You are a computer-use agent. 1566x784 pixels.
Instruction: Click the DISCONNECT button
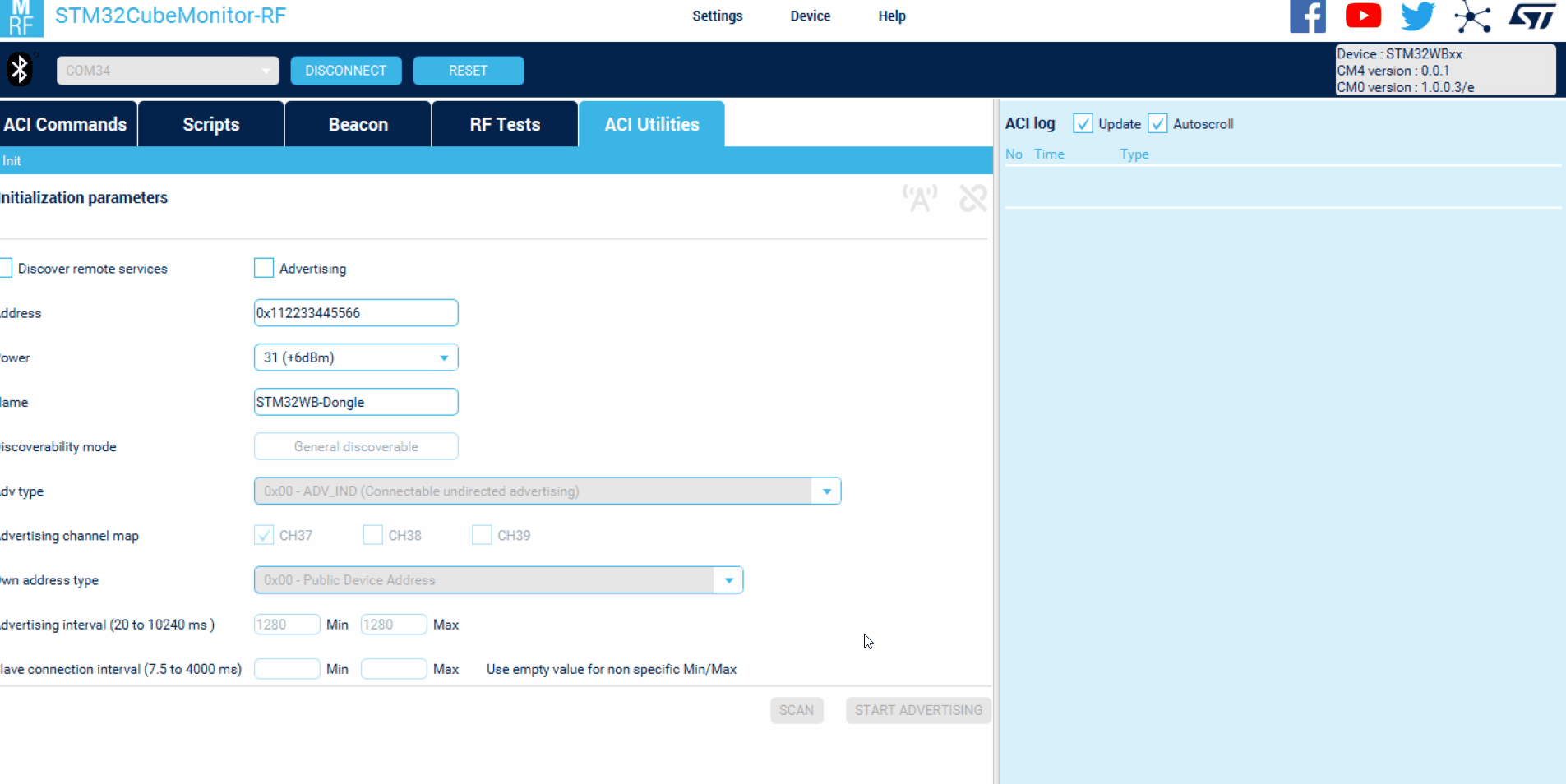346,71
